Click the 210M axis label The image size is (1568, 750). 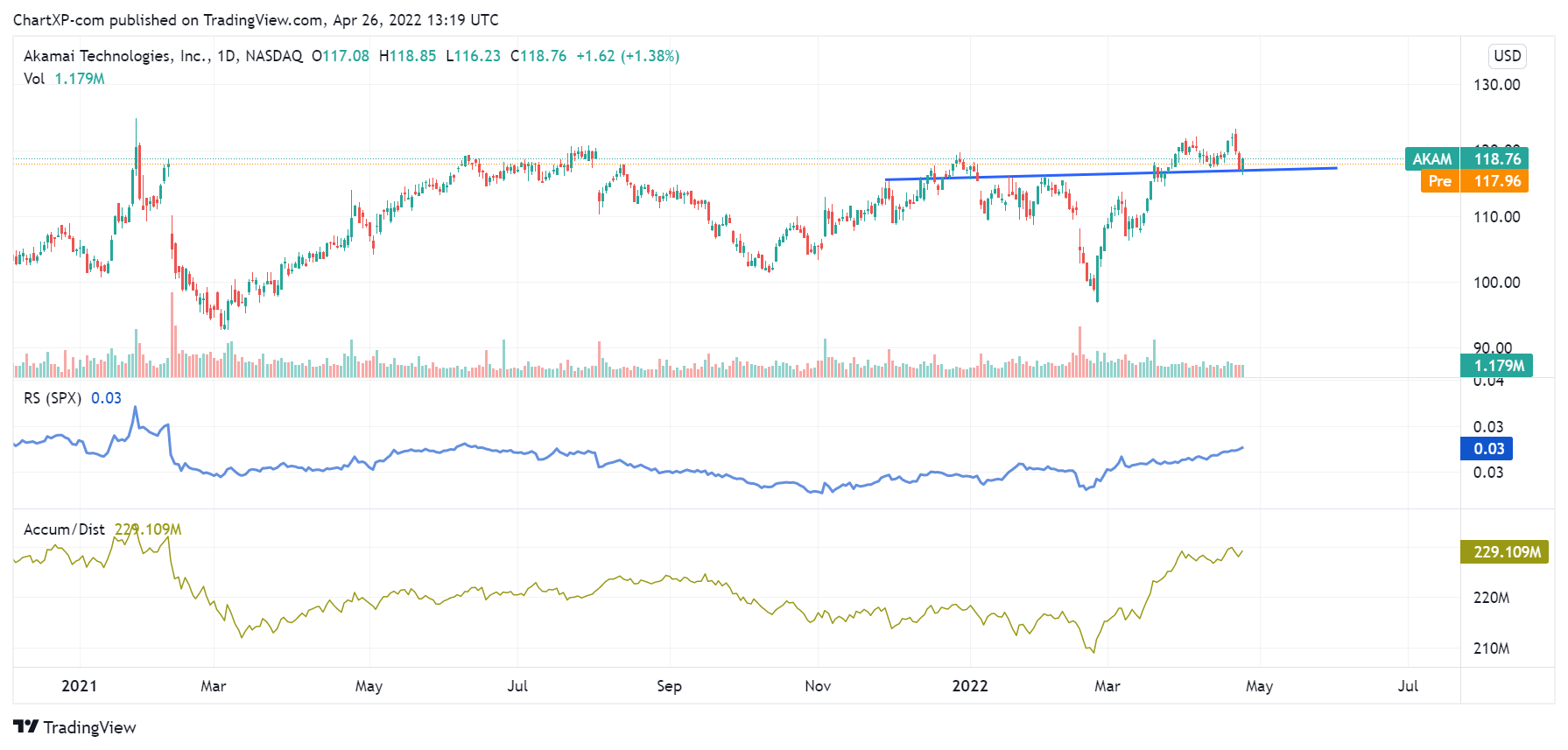[1491, 648]
